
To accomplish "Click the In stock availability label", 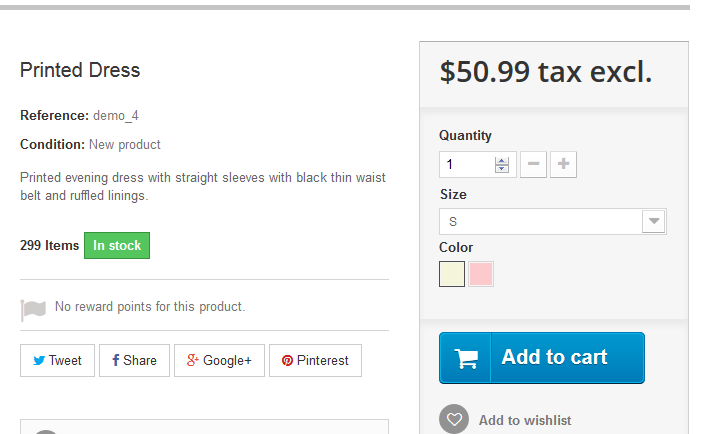I will 117,246.
